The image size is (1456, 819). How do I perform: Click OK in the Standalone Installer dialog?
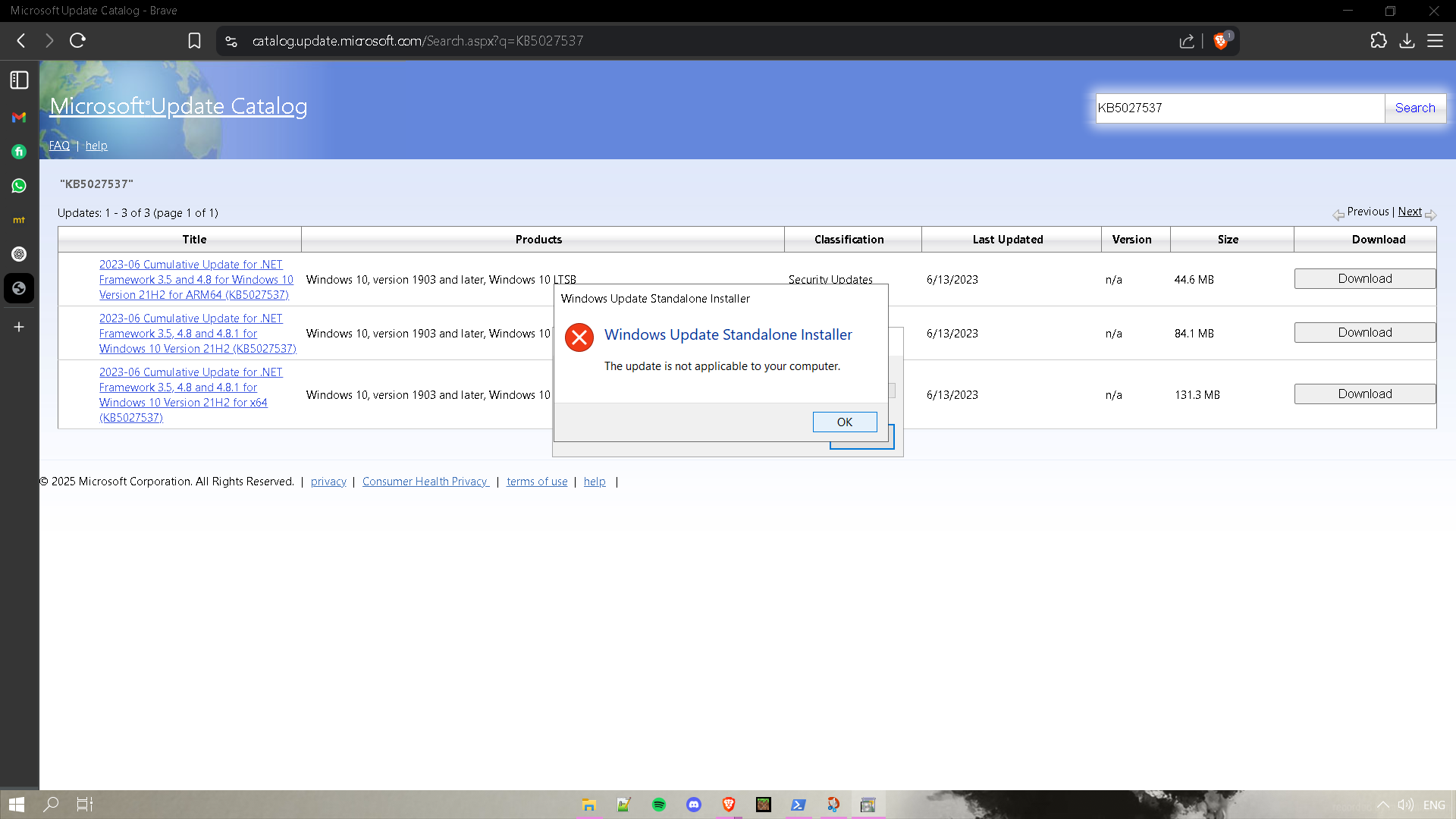[845, 422]
